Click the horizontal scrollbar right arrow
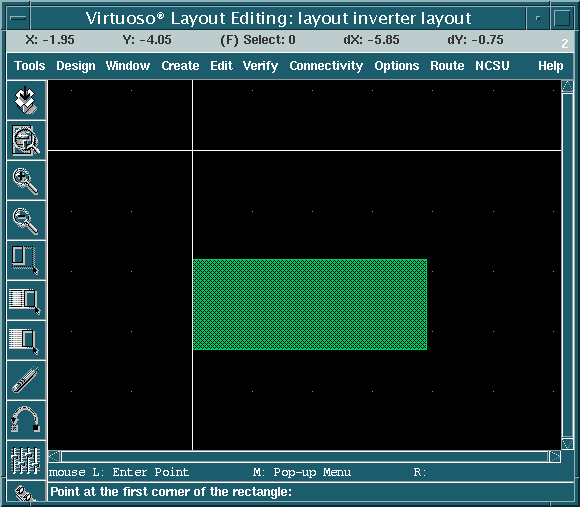This screenshot has width=580, height=507. (x=555, y=456)
